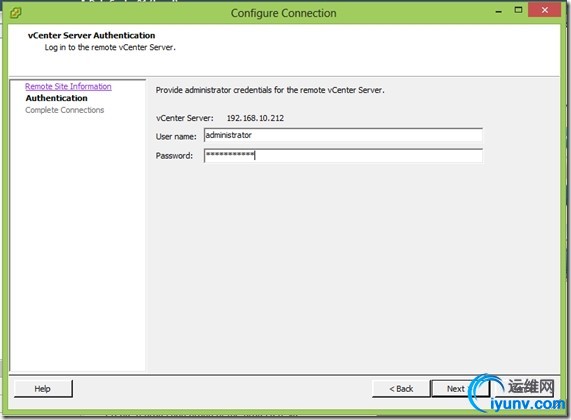Minimize the Configure Connection window

499,11
